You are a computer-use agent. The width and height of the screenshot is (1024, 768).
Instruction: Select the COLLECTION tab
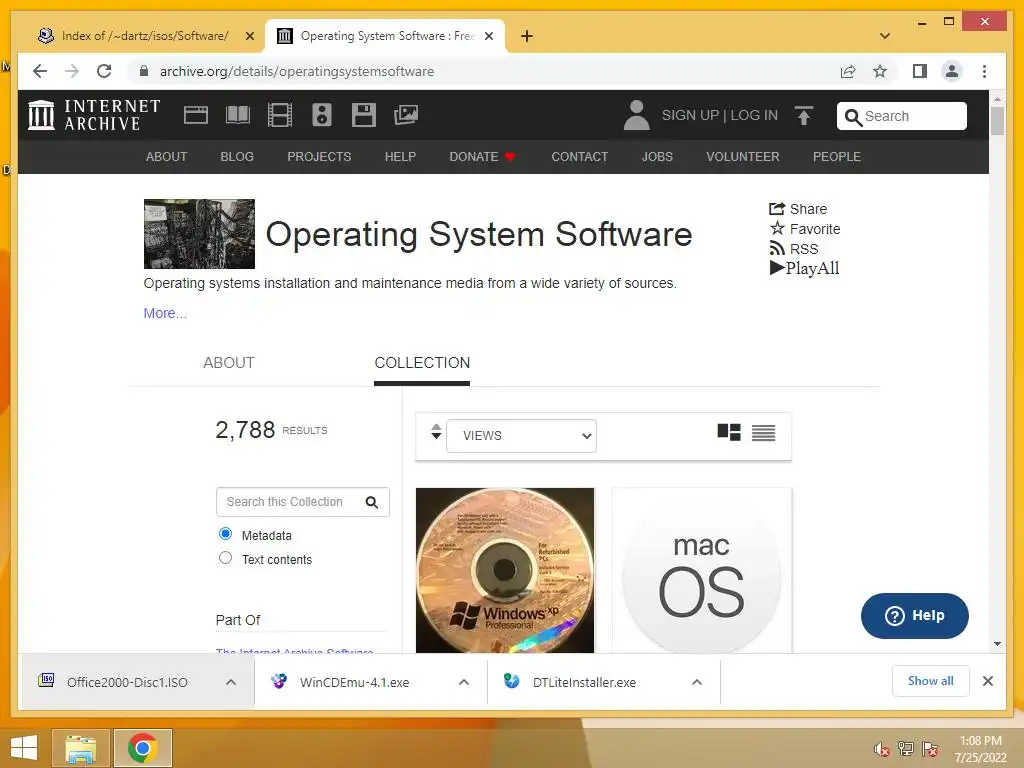coord(422,362)
